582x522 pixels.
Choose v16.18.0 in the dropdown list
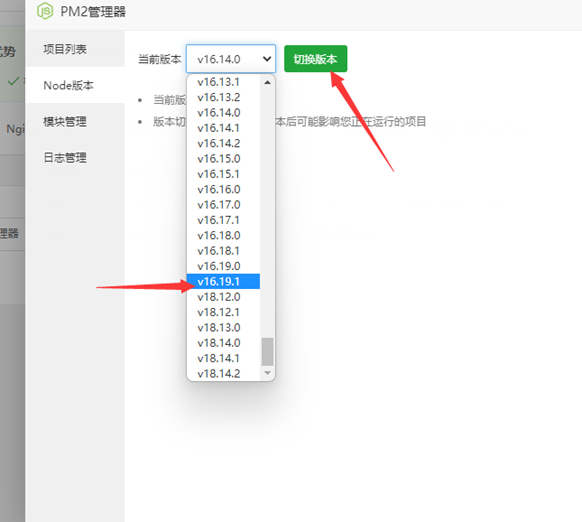pos(223,235)
